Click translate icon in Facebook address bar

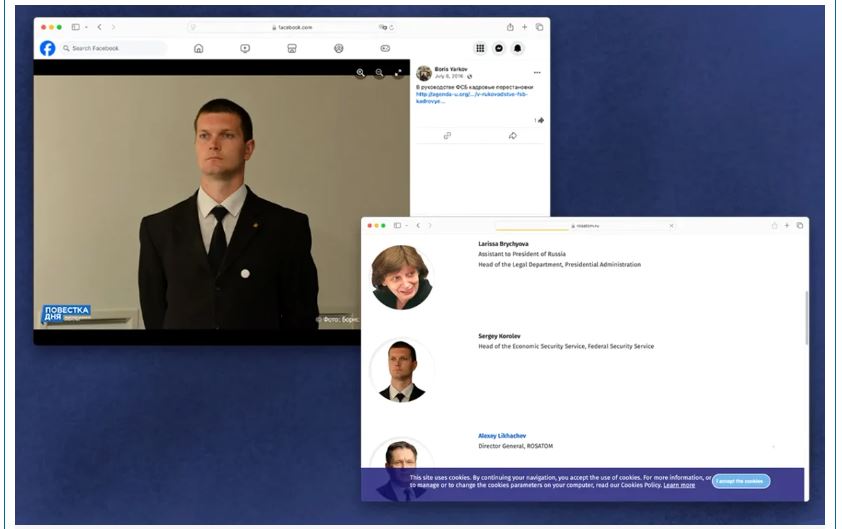(x=382, y=27)
